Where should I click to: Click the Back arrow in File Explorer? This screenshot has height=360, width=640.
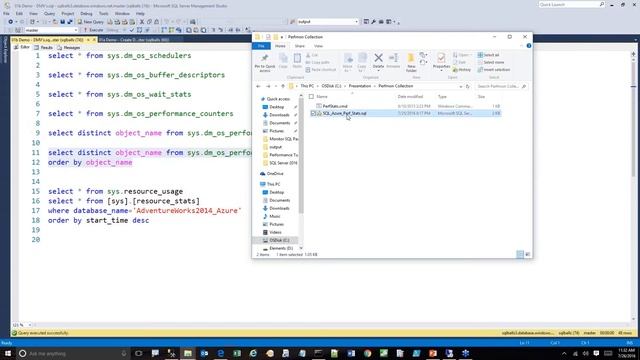coord(258,87)
